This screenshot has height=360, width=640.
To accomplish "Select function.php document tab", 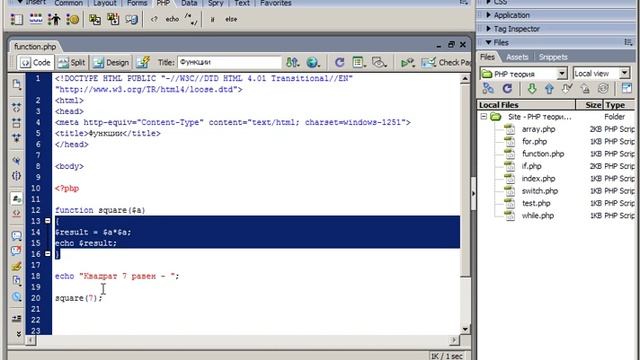I will tap(35, 47).
